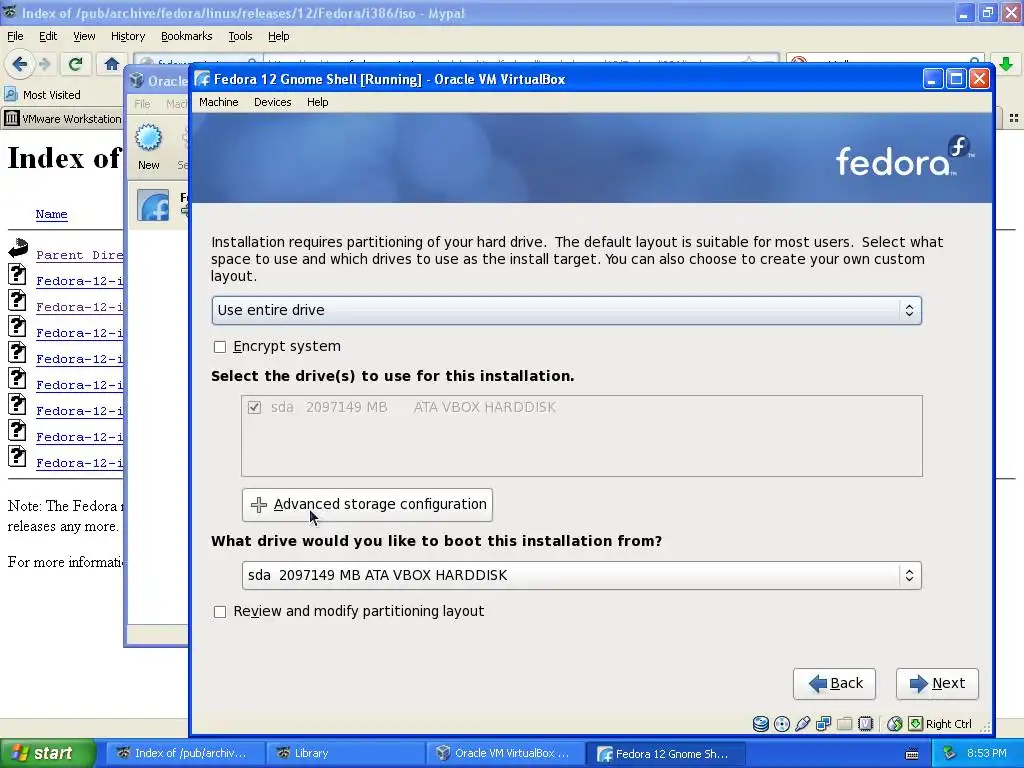Click the on-screen keyboard tray icon
This screenshot has width=1024, height=768.
(912, 754)
